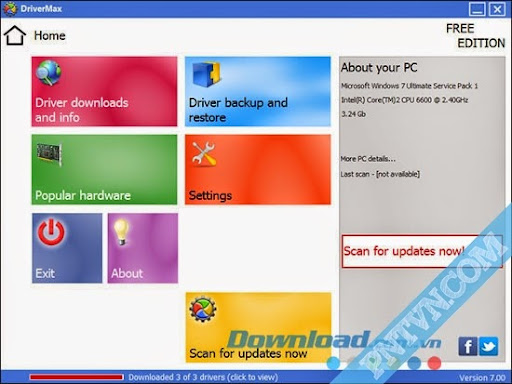Screen dimensions: 512x384
Task: Click the Intel(R) Core(TM)2 CPU 6600 text
Action: pyautogui.click(x=404, y=100)
